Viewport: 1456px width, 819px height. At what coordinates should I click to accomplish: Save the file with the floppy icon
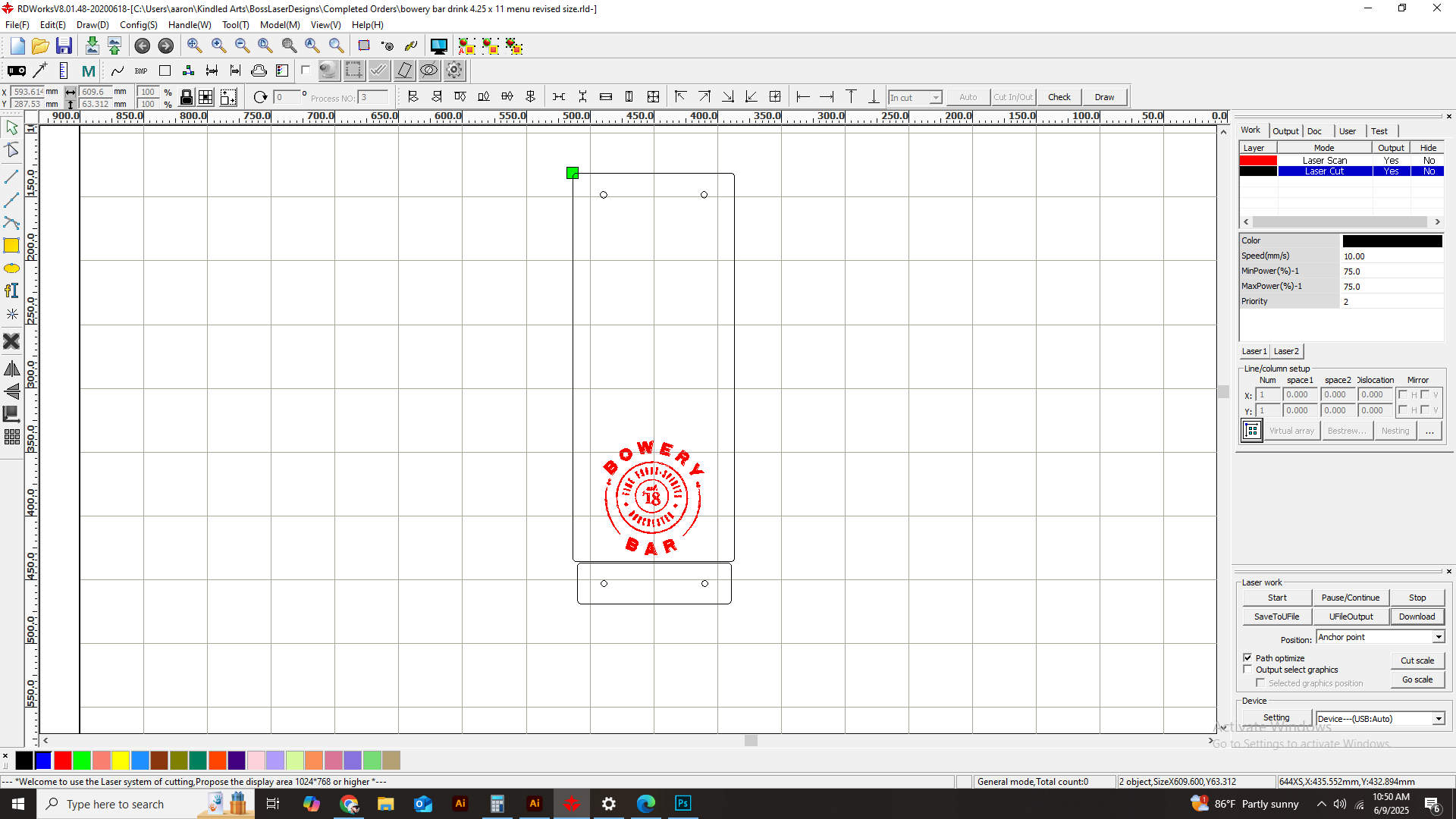64,46
